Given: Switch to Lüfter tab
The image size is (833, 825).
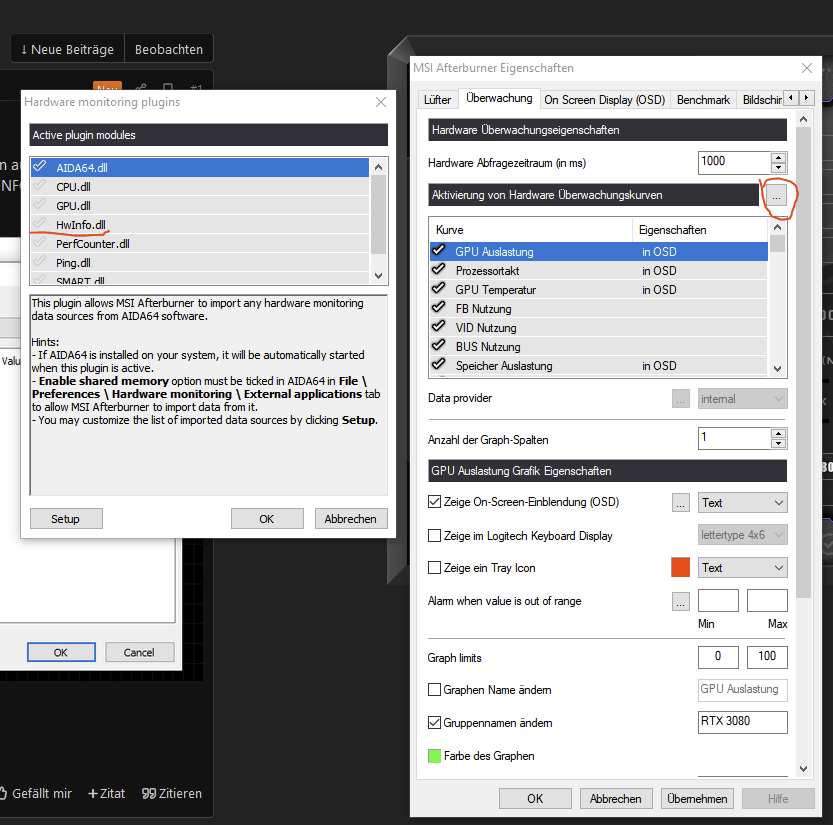Looking at the screenshot, I should (437, 100).
